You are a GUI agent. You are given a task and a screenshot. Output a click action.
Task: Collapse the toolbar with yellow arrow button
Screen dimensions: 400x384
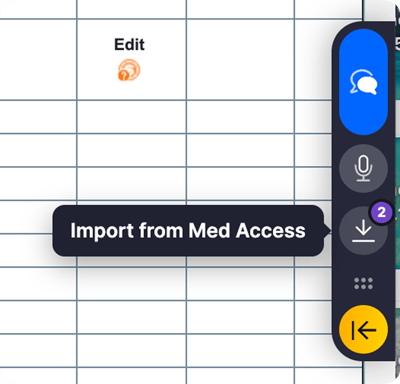point(363,330)
